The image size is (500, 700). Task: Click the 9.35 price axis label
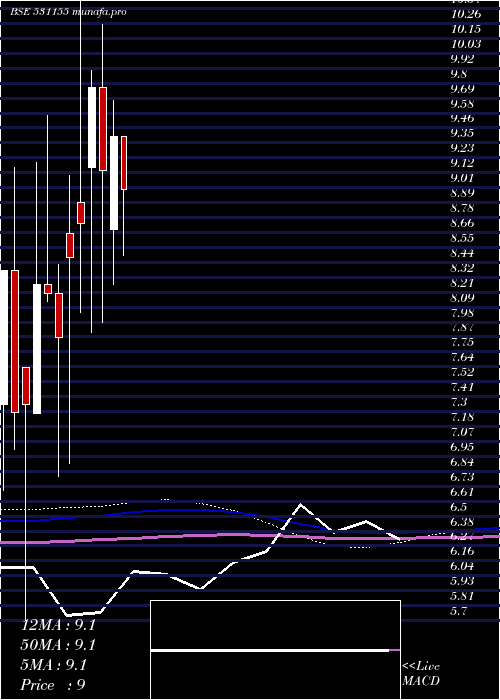[463, 133]
